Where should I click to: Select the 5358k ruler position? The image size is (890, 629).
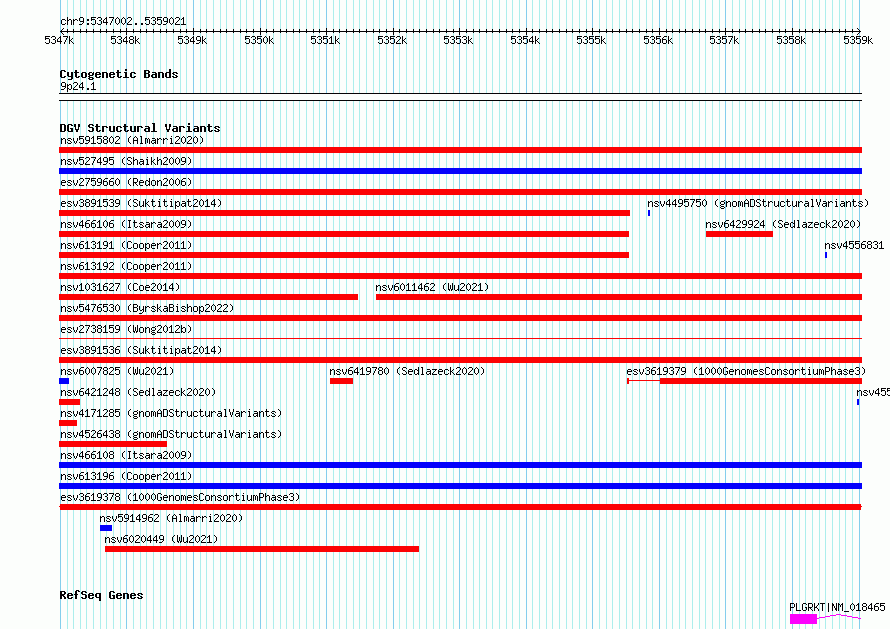[791, 40]
